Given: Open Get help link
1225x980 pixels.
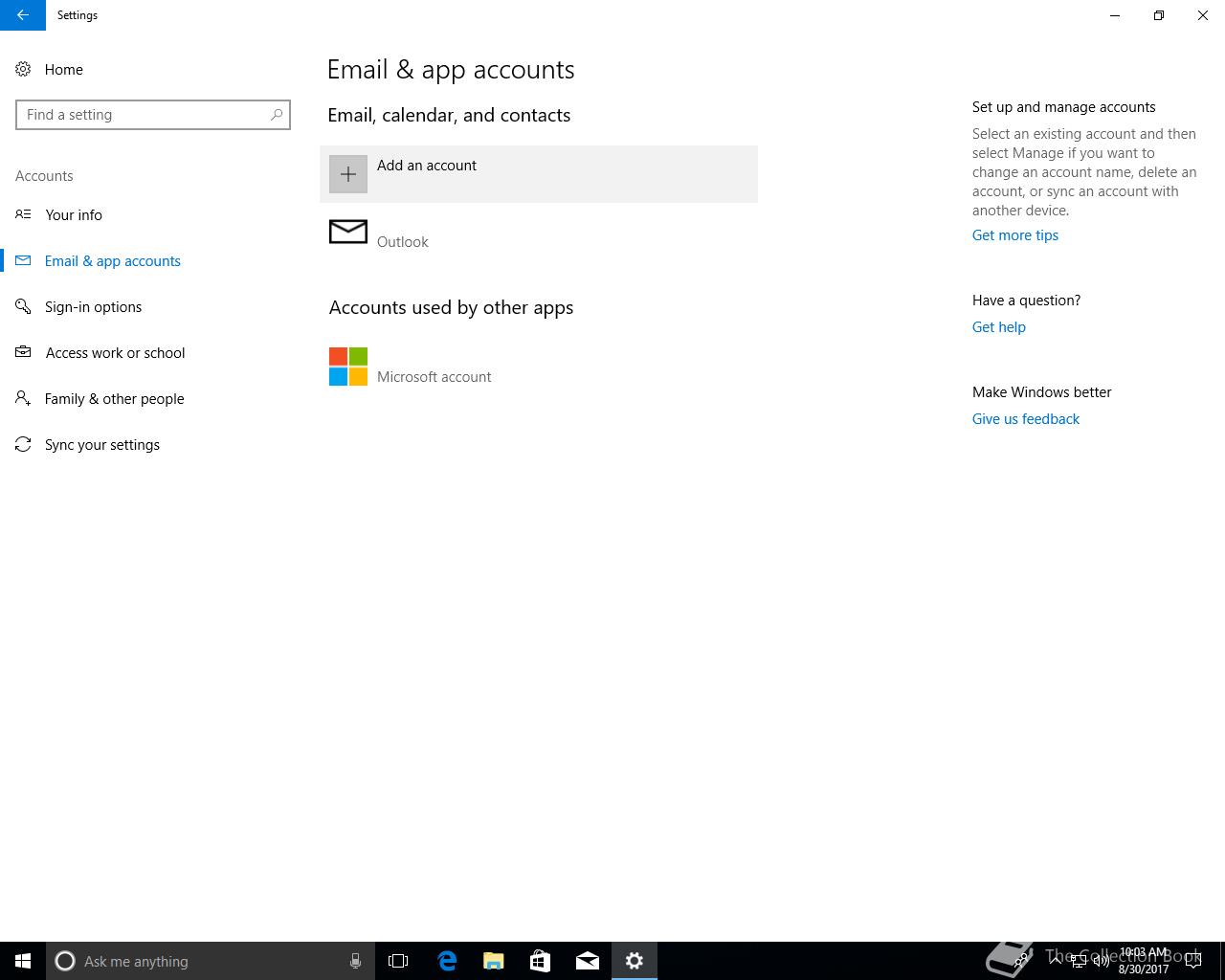Looking at the screenshot, I should [999, 327].
